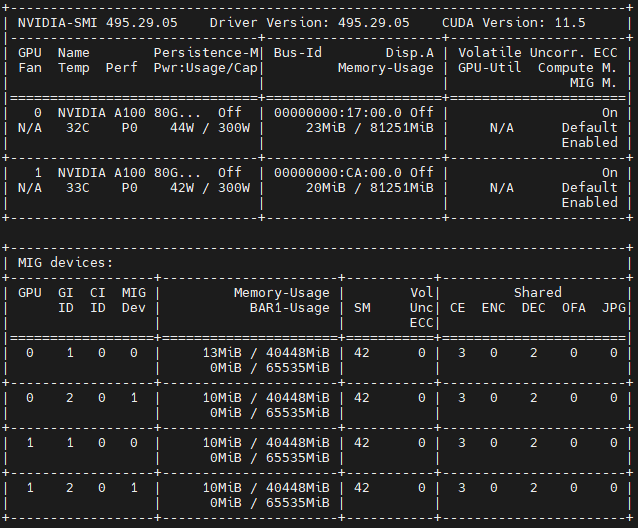638x528 pixels.
Task: Click the DEC column header
Action: point(534,308)
